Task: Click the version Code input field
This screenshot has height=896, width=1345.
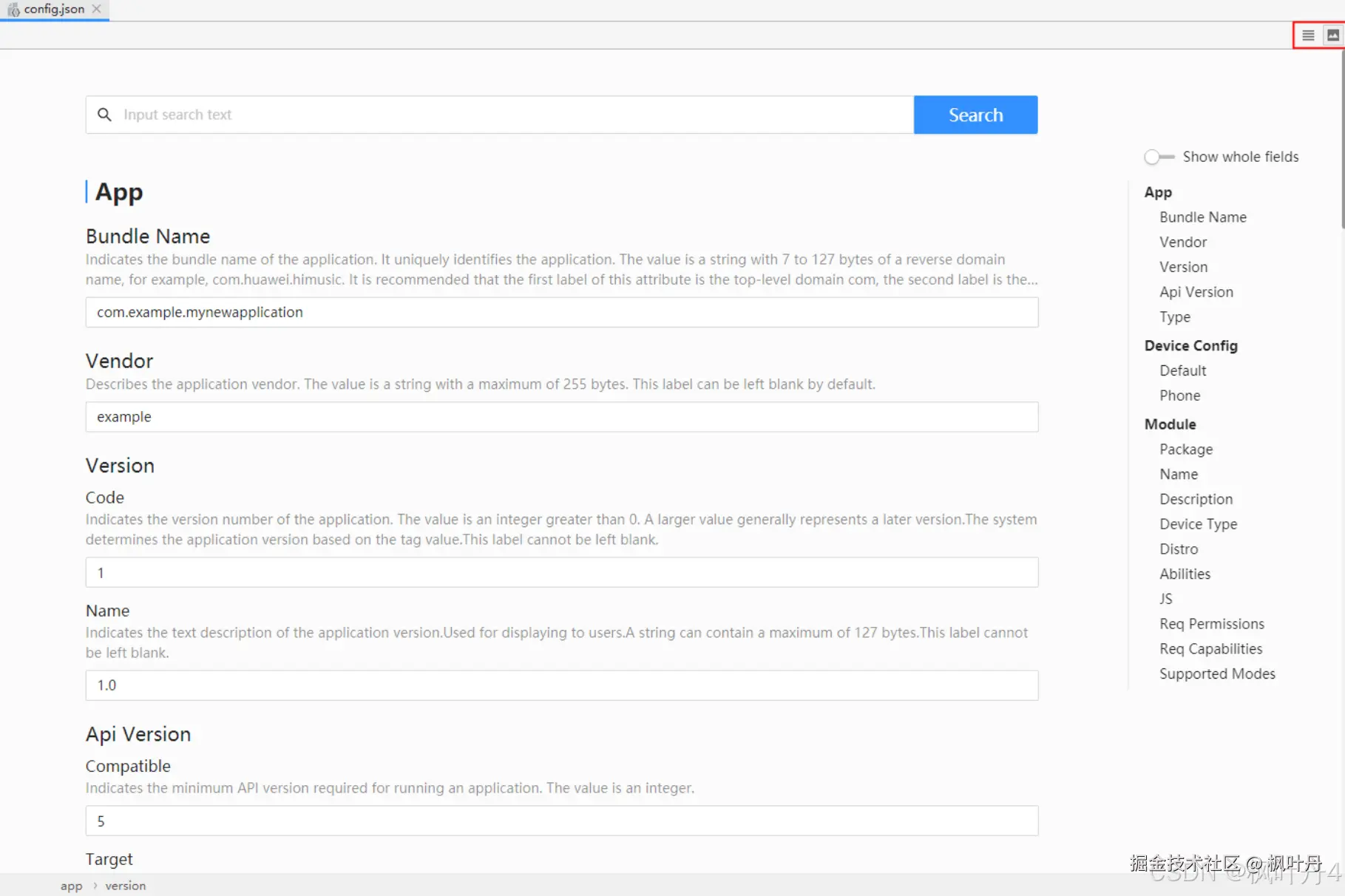Action: (x=561, y=573)
